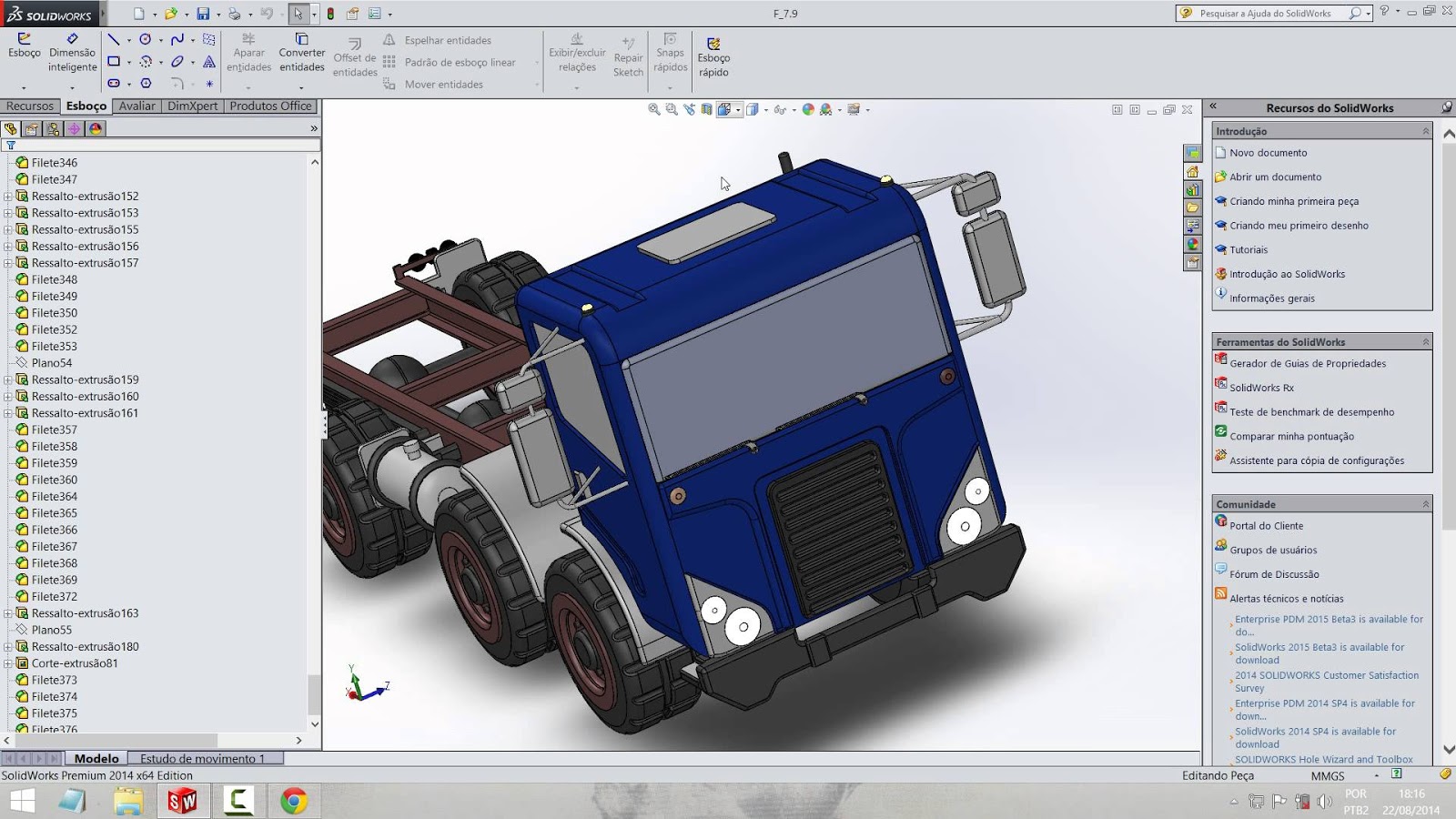Screen dimensions: 1456x819
Task: Expand the Ressalto-extrusão159 tree node
Action: click(x=8, y=379)
